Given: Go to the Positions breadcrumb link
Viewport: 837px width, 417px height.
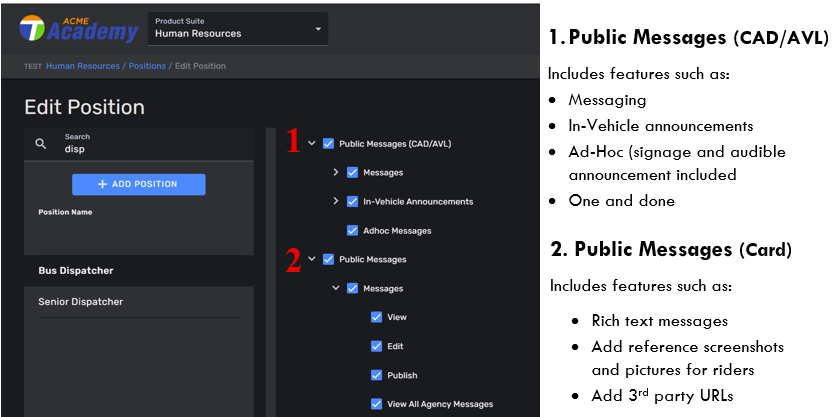Looking at the screenshot, I should (148, 66).
